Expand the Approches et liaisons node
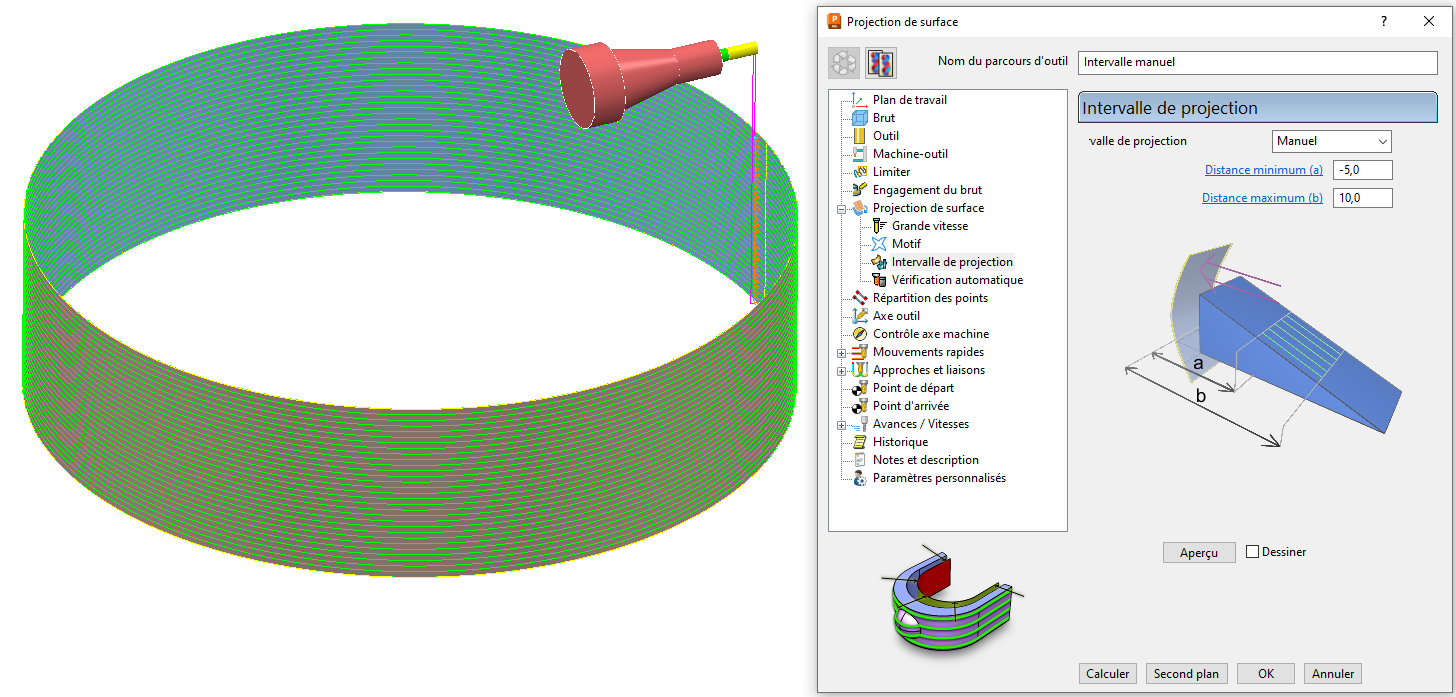 (x=842, y=370)
